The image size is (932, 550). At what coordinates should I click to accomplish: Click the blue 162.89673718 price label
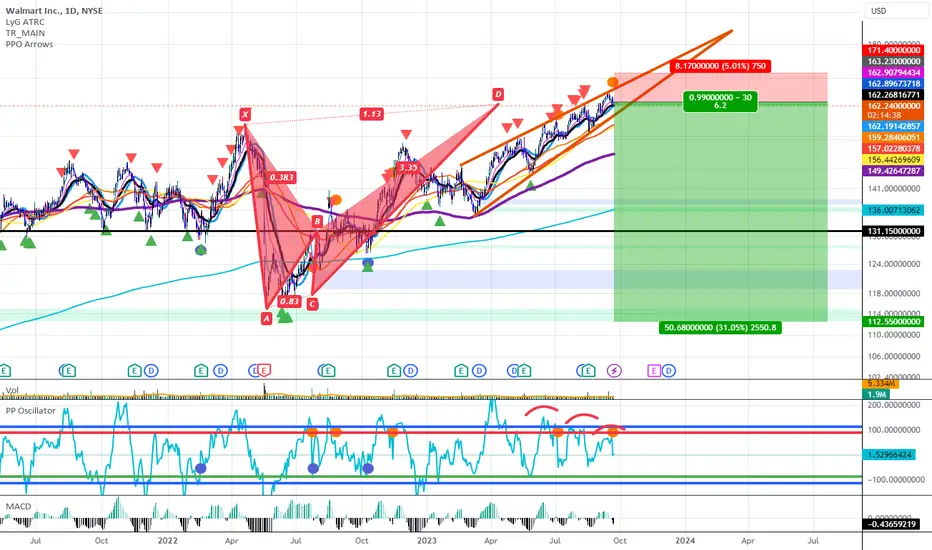tap(894, 84)
